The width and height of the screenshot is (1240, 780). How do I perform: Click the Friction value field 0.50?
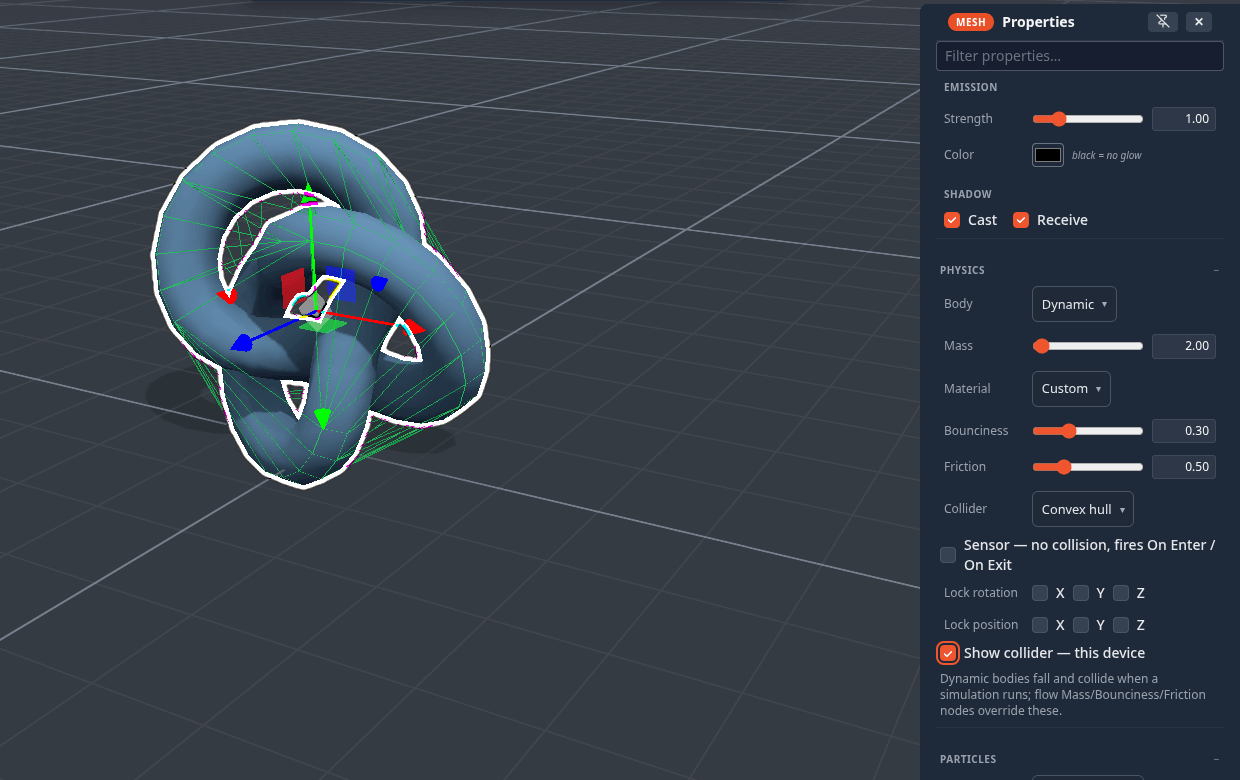click(1184, 467)
